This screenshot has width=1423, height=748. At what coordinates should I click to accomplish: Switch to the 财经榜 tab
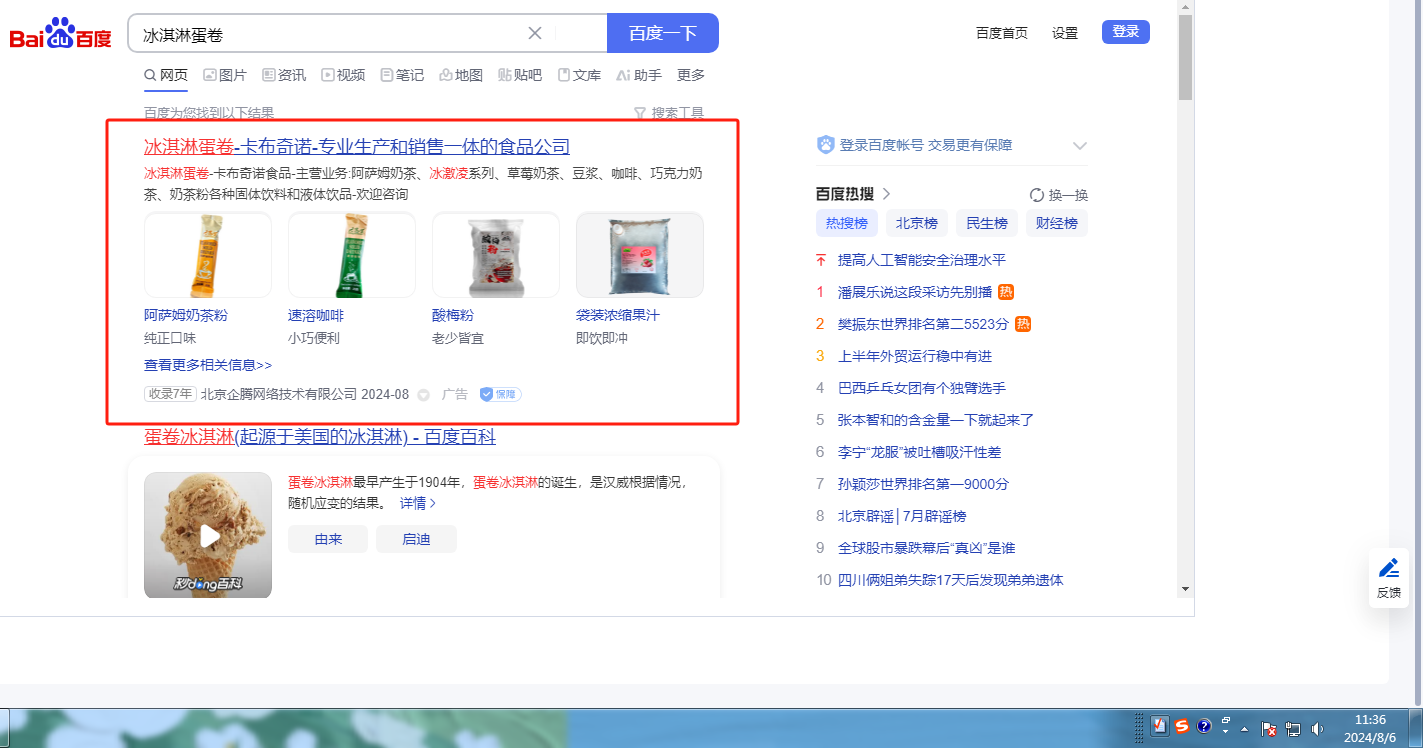tap(1057, 223)
